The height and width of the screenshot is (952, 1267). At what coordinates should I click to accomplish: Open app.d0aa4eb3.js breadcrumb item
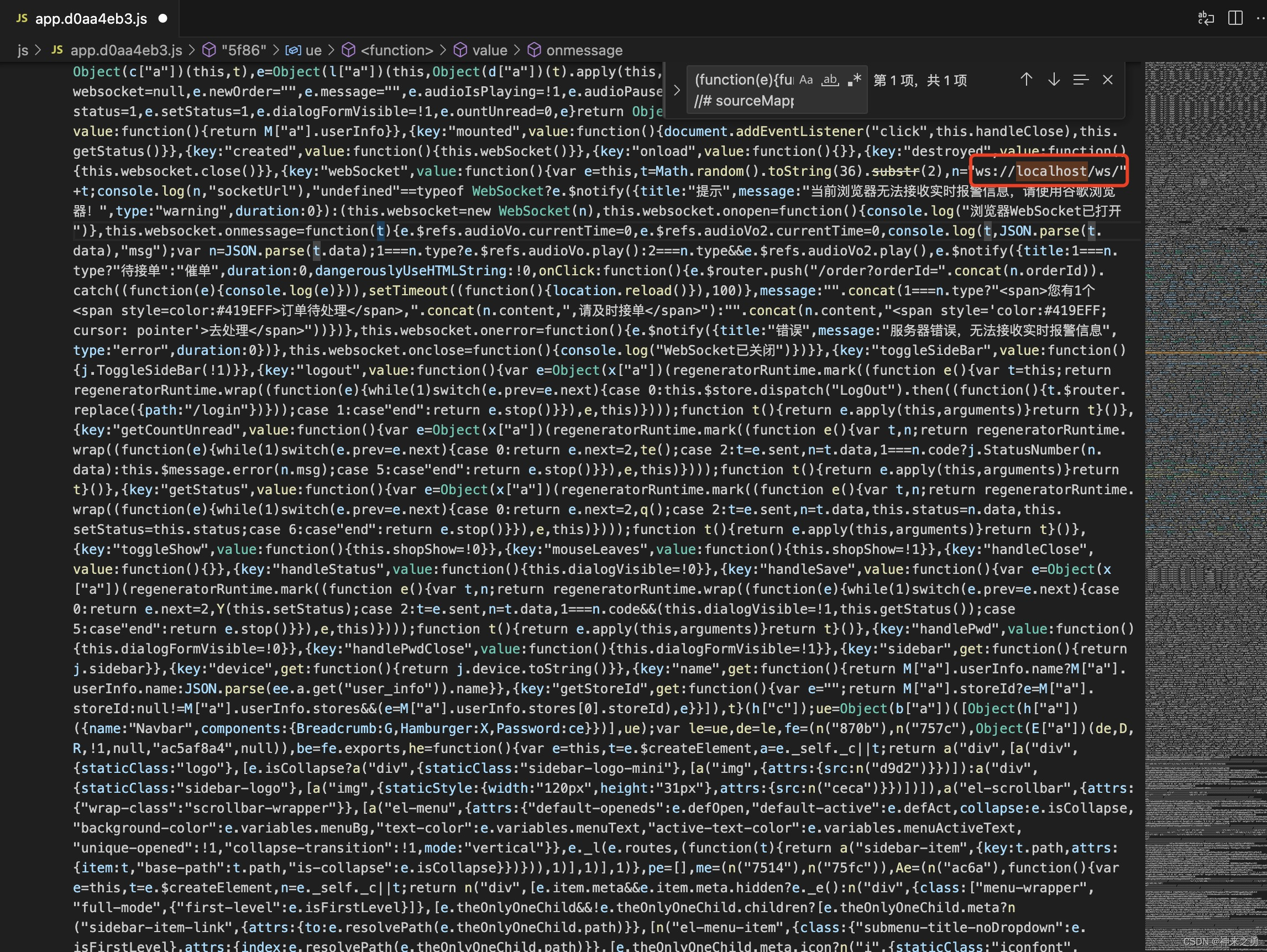click(126, 50)
